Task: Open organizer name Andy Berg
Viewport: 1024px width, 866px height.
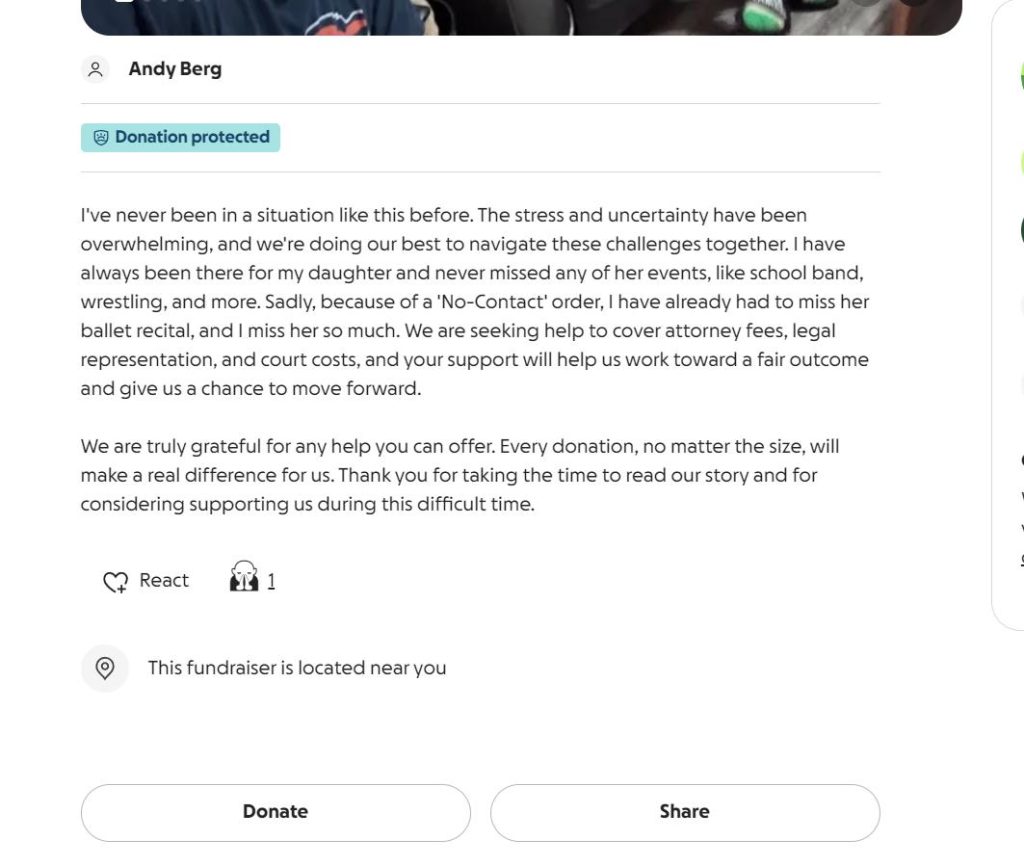Action: pyautogui.click(x=175, y=69)
